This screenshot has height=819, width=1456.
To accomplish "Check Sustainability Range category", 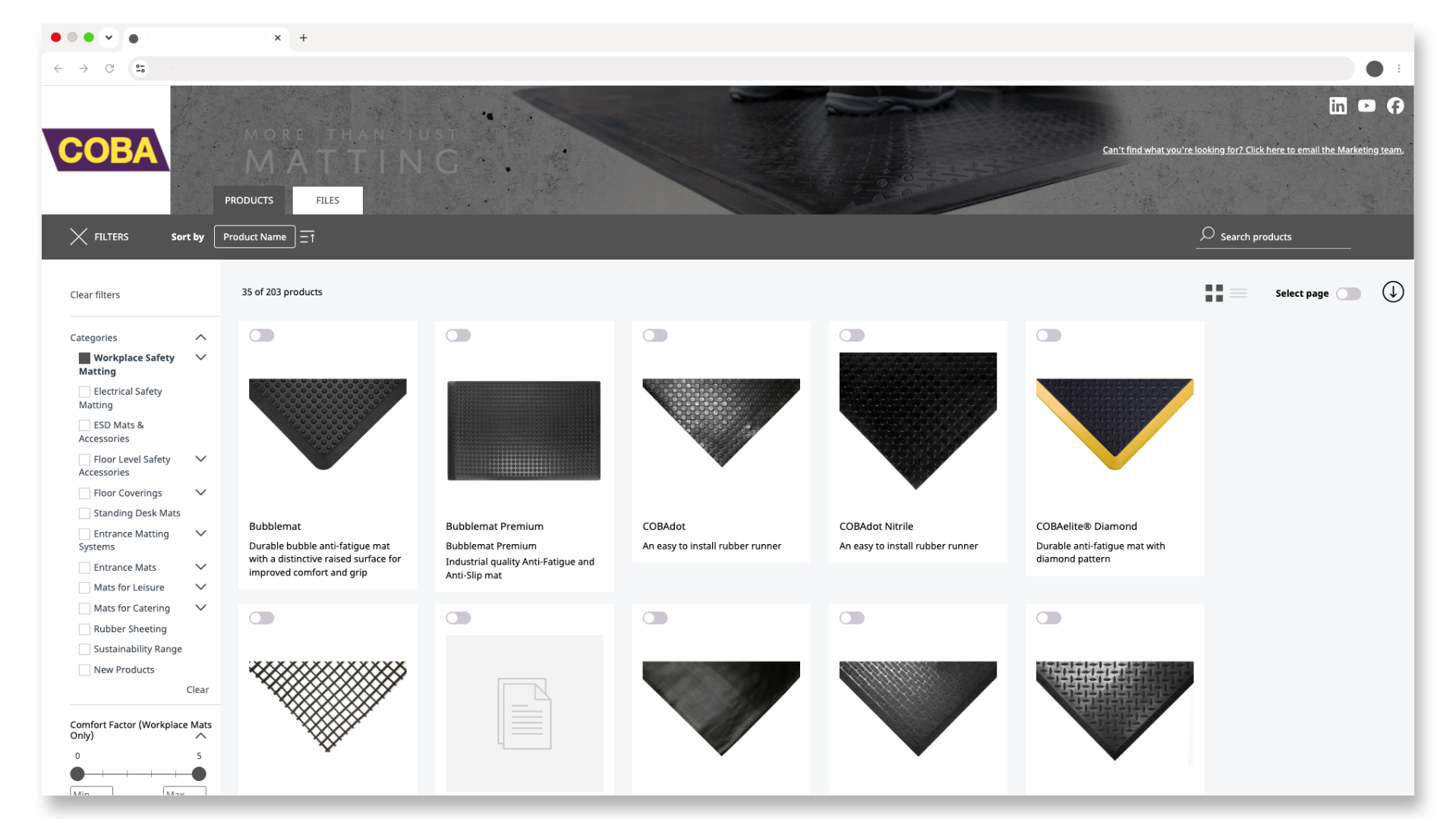I will click(x=84, y=650).
